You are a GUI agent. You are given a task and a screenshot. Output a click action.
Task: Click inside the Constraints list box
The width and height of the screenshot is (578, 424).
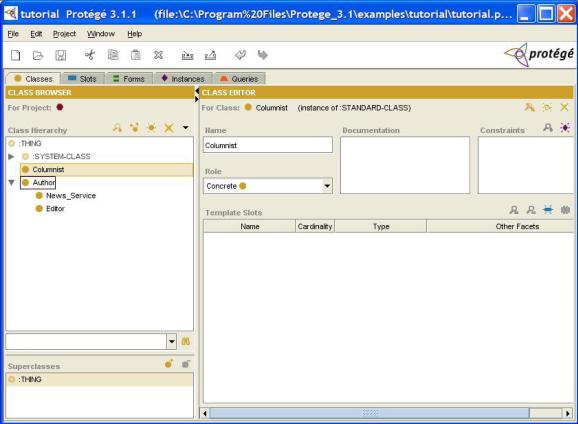point(526,165)
